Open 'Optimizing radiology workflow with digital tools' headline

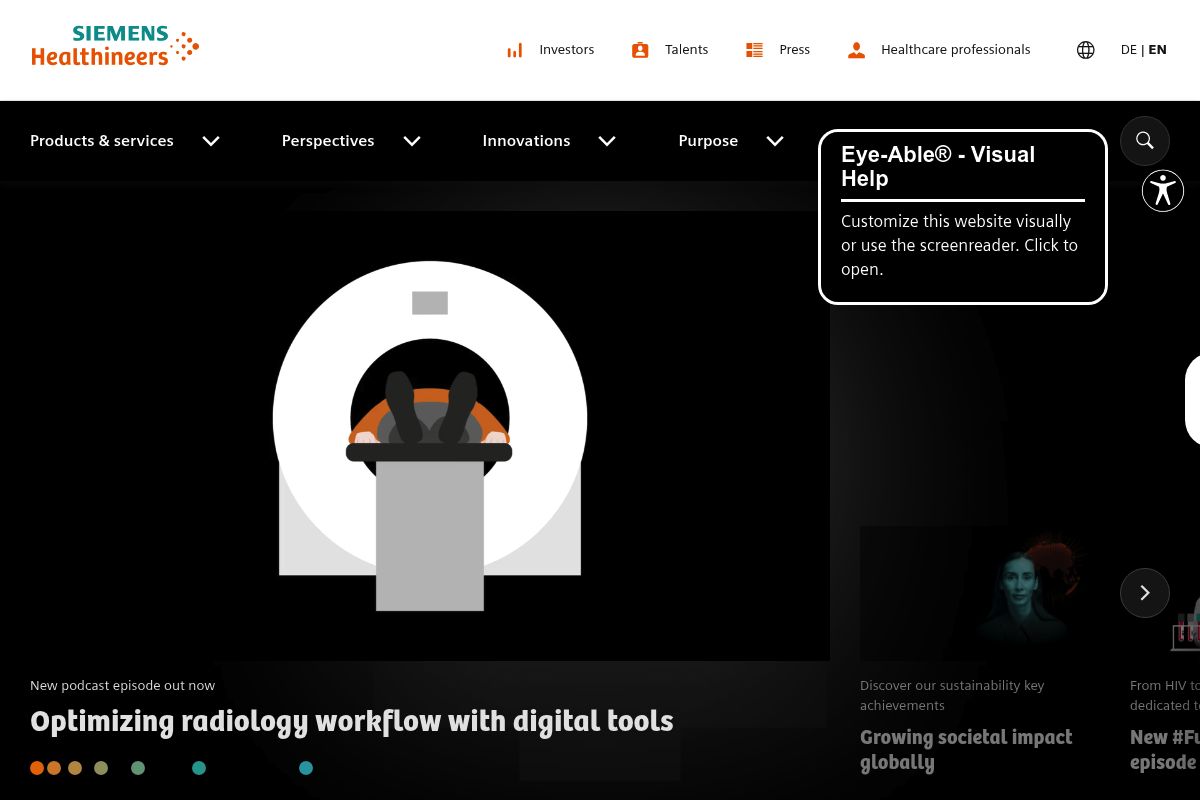point(352,721)
